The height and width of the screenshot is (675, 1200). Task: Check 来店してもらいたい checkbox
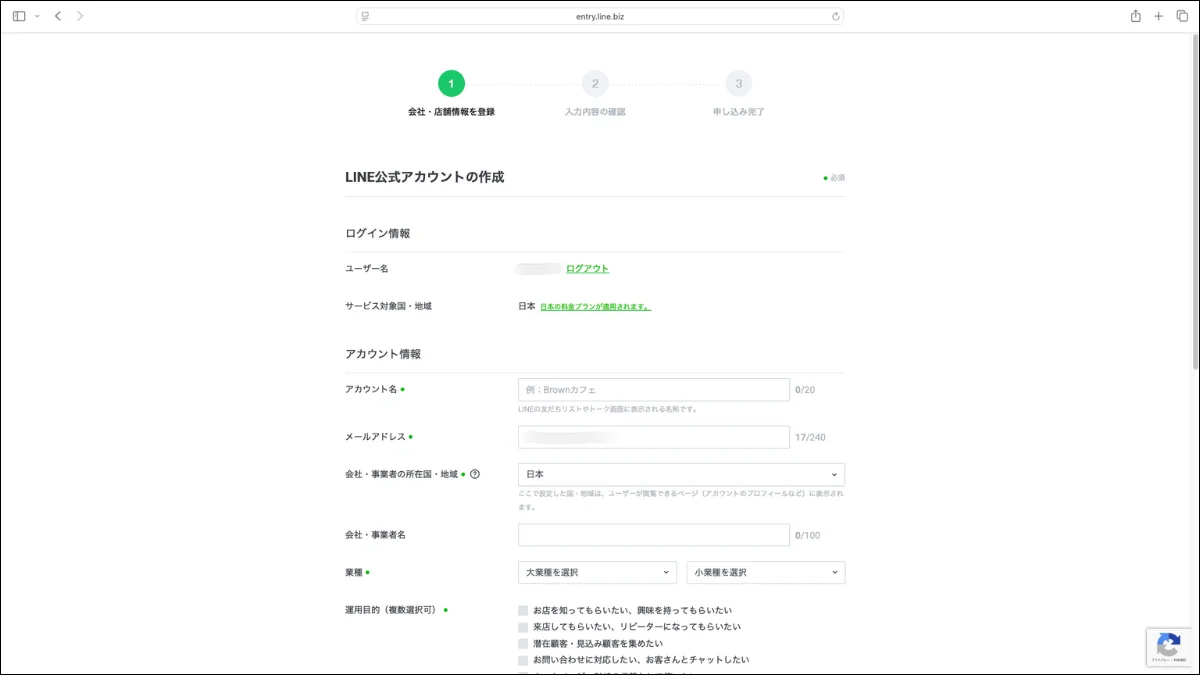click(523, 627)
